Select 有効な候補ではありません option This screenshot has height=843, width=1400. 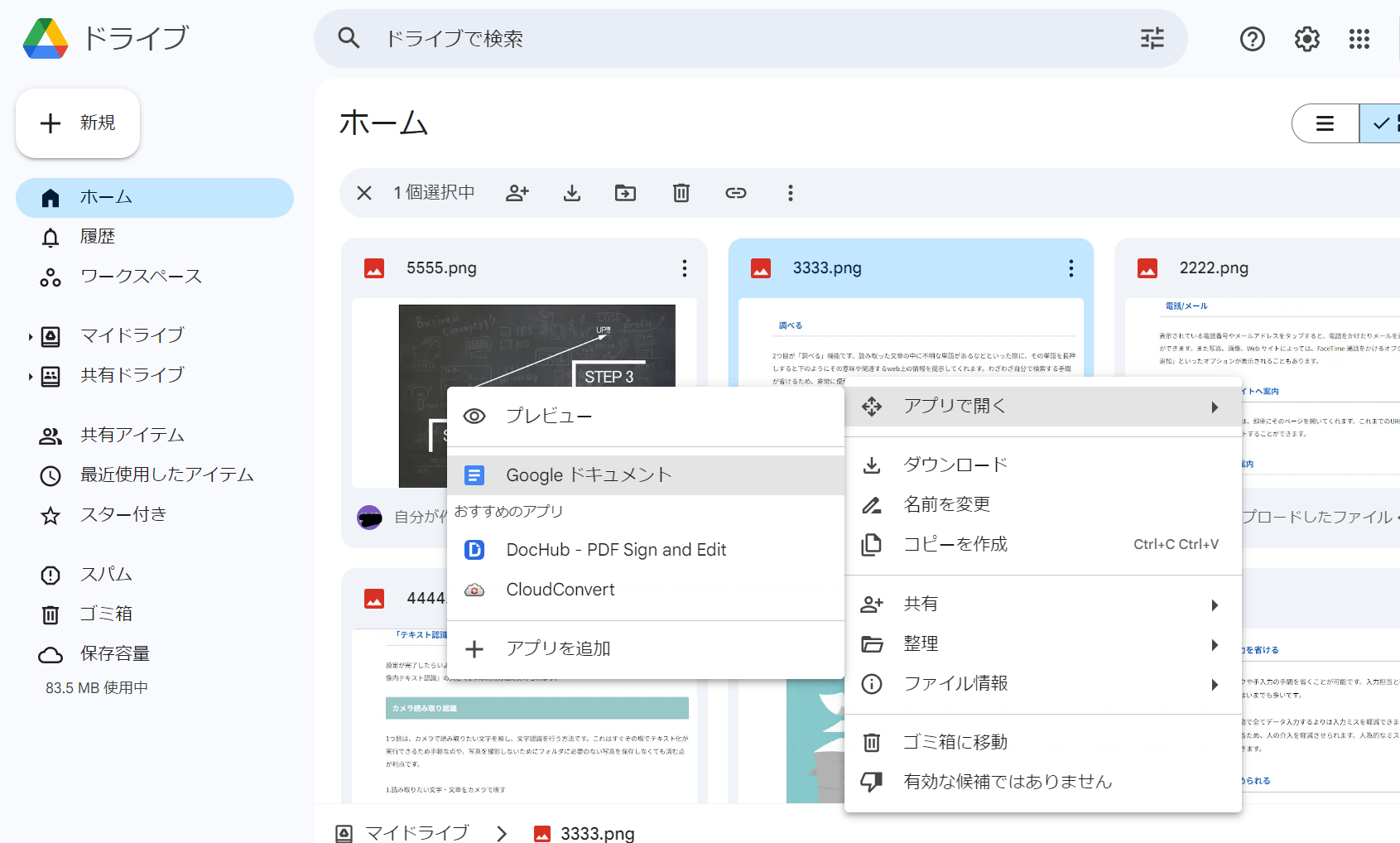click(x=1043, y=782)
